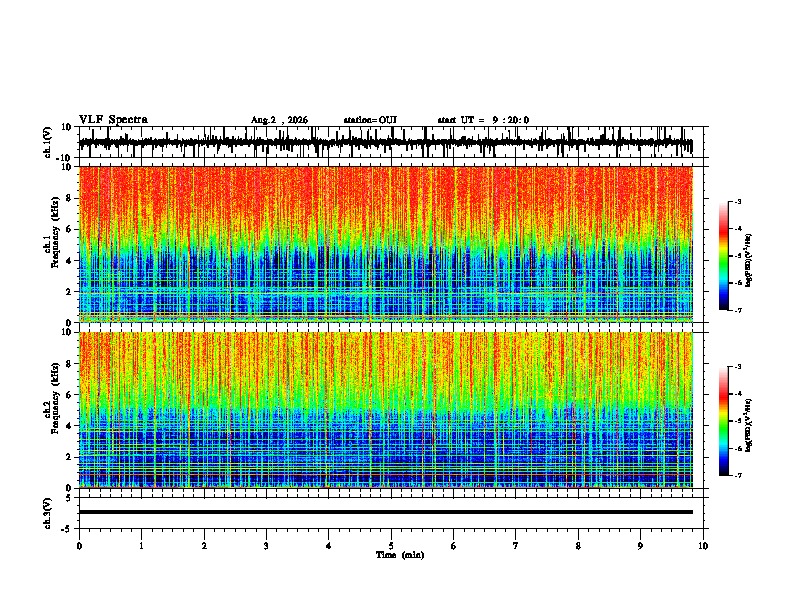Click time axis tick label '1'

(141, 546)
